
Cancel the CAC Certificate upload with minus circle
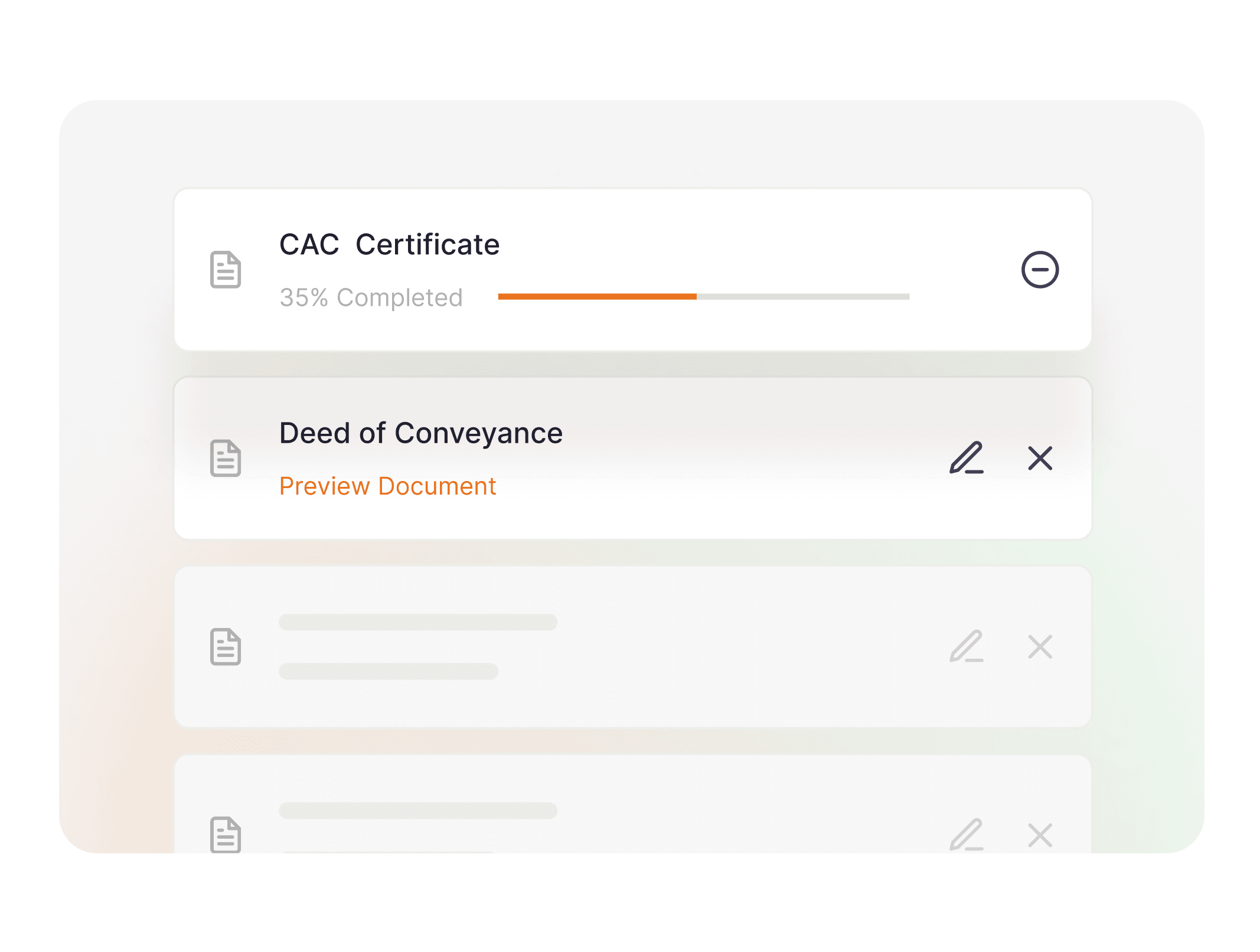(1040, 270)
